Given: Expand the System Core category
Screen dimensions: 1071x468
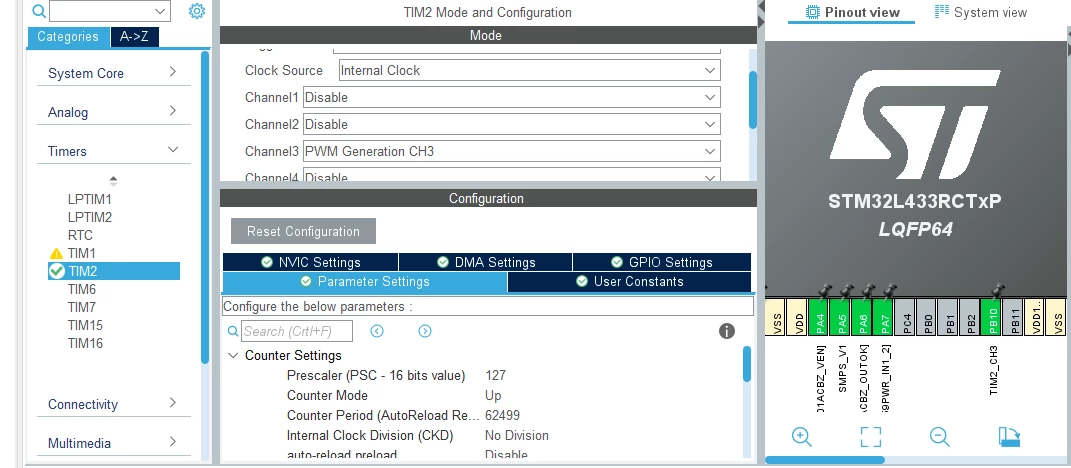Looking at the screenshot, I should click(114, 73).
